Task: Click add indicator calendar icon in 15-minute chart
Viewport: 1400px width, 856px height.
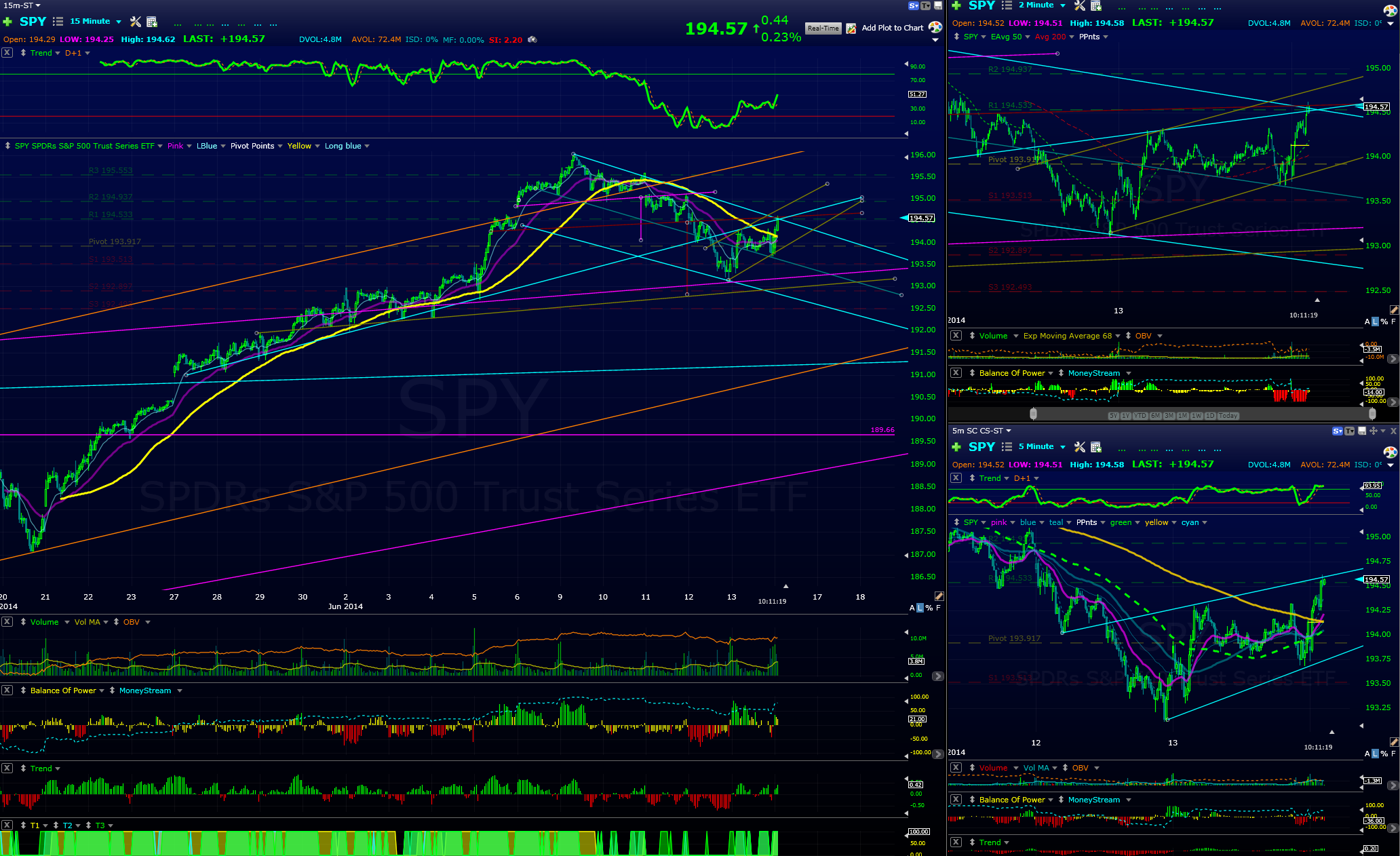Action: click(152, 22)
